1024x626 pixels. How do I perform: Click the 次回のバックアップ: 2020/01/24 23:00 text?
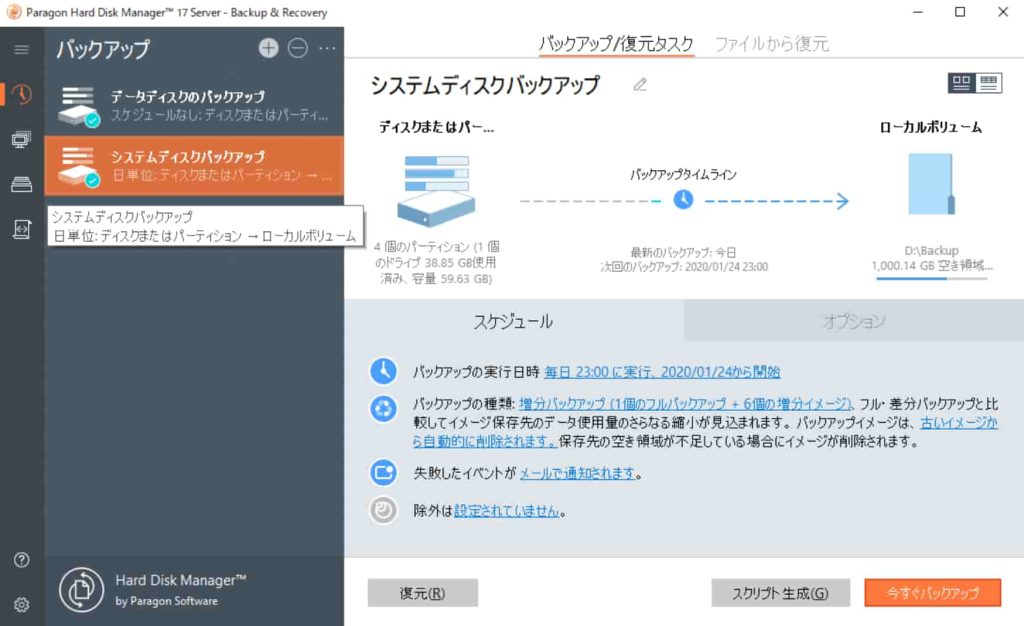[684, 267]
